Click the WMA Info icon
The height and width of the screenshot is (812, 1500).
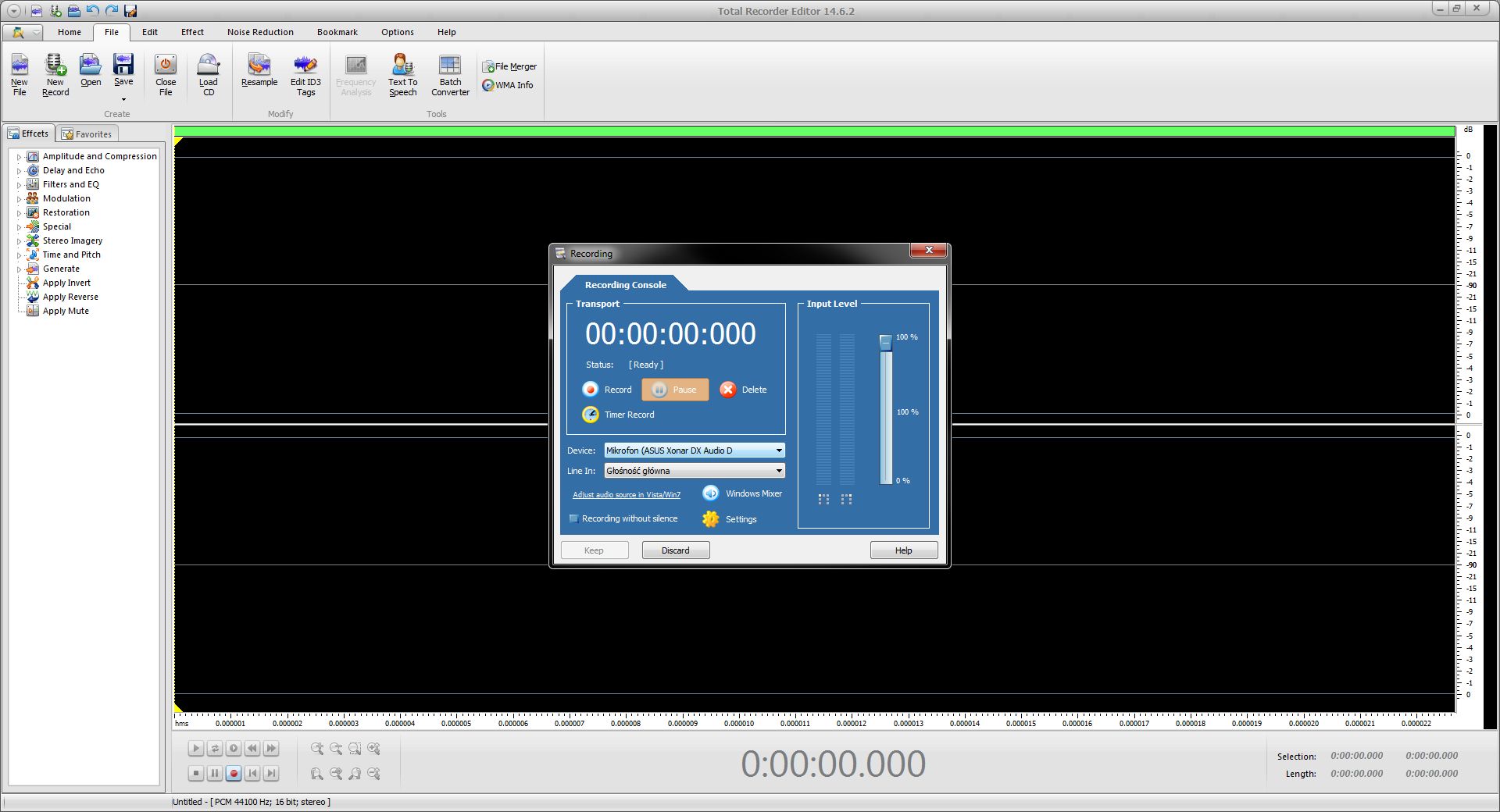click(x=508, y=84)
